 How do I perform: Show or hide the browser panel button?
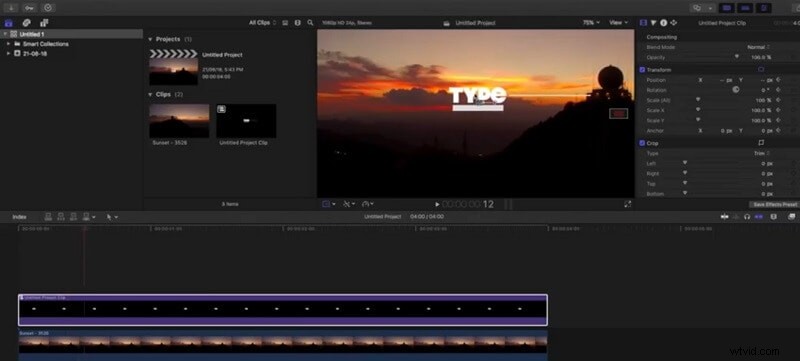point(727,8)
